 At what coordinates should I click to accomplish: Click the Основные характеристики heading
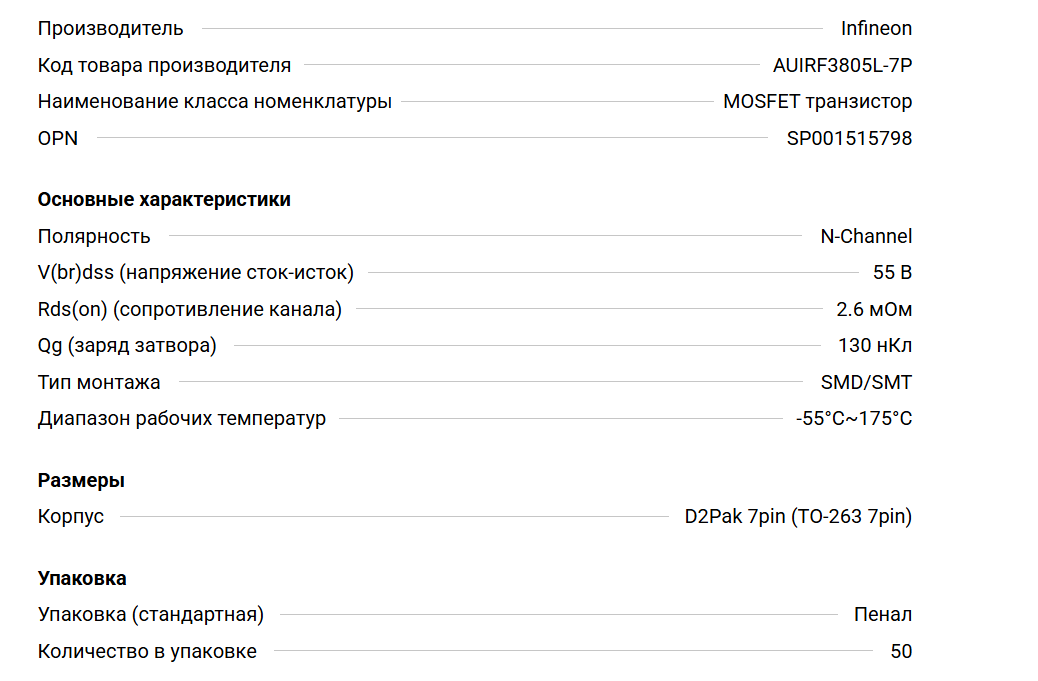coord(164,200)
